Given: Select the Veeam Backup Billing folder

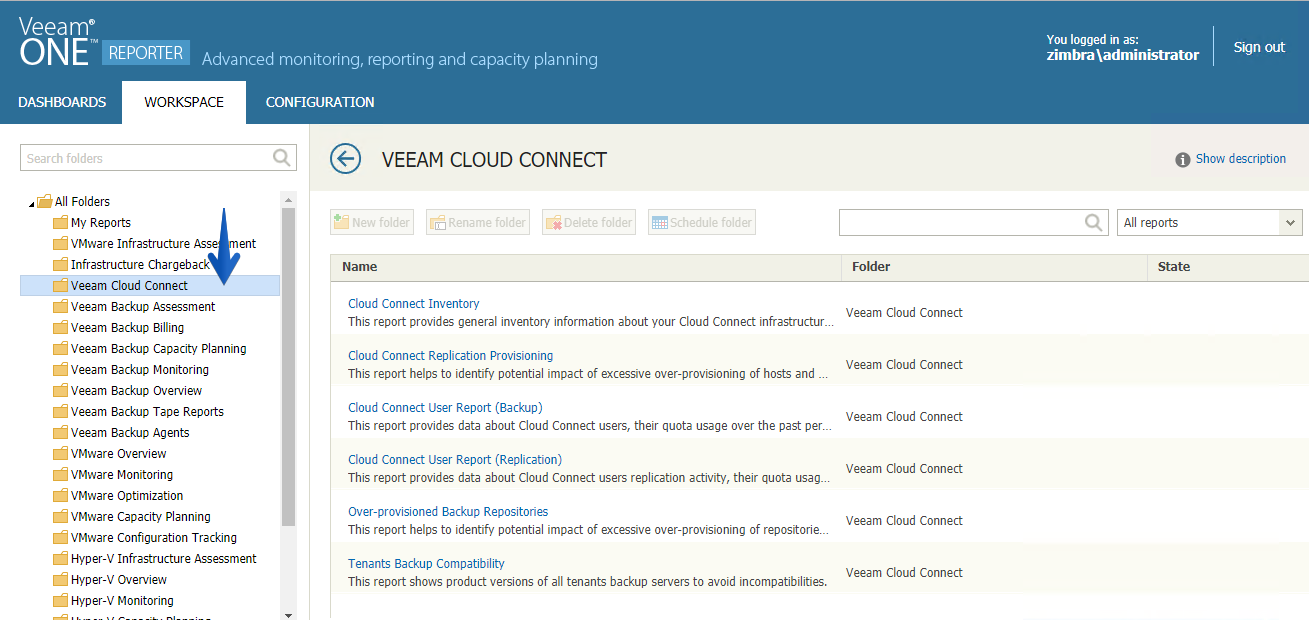Looking at the screenshot, I should pos(127,328).
